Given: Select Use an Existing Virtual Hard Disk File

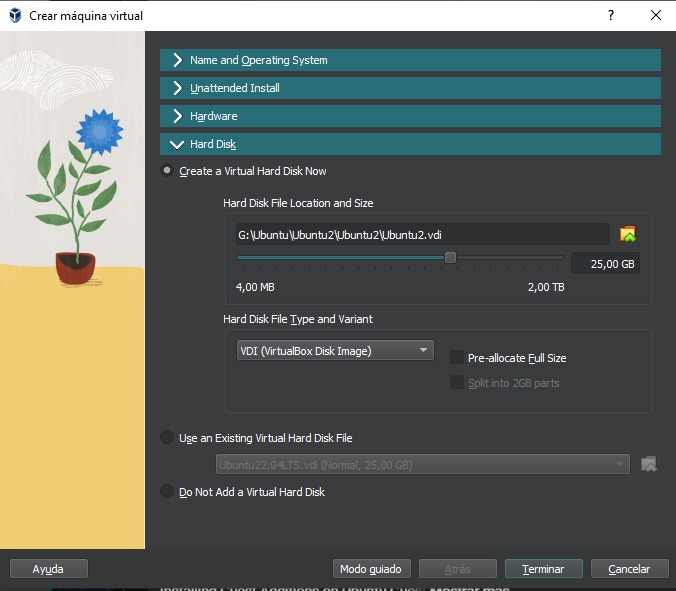Looking at the screenshot, I should (167, 438).
